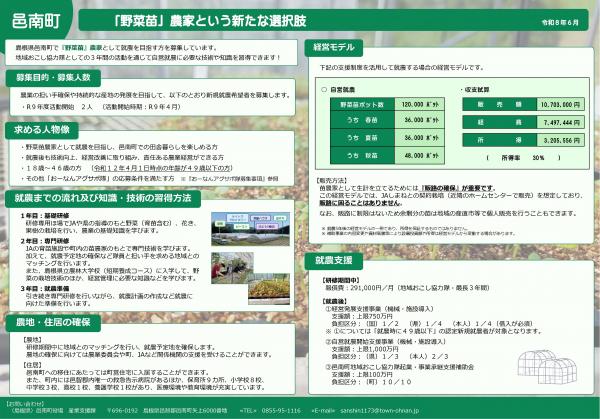Click the phone number 0855-95-1116

(281, 411)
